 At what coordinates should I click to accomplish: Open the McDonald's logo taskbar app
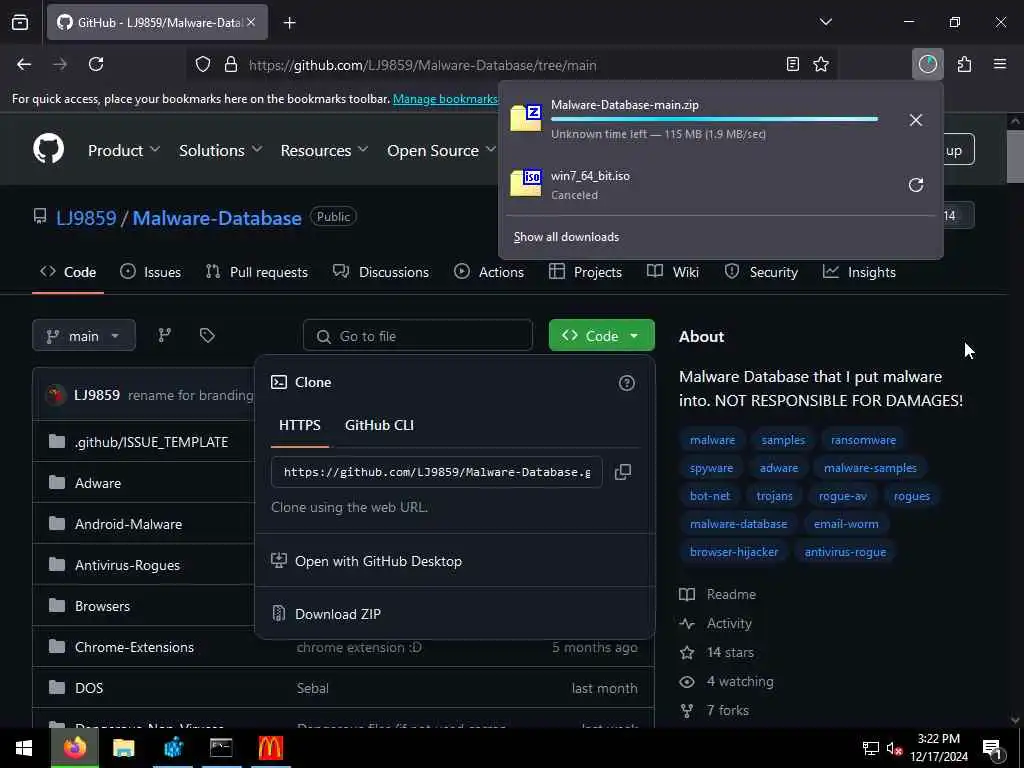pos(270,748)
